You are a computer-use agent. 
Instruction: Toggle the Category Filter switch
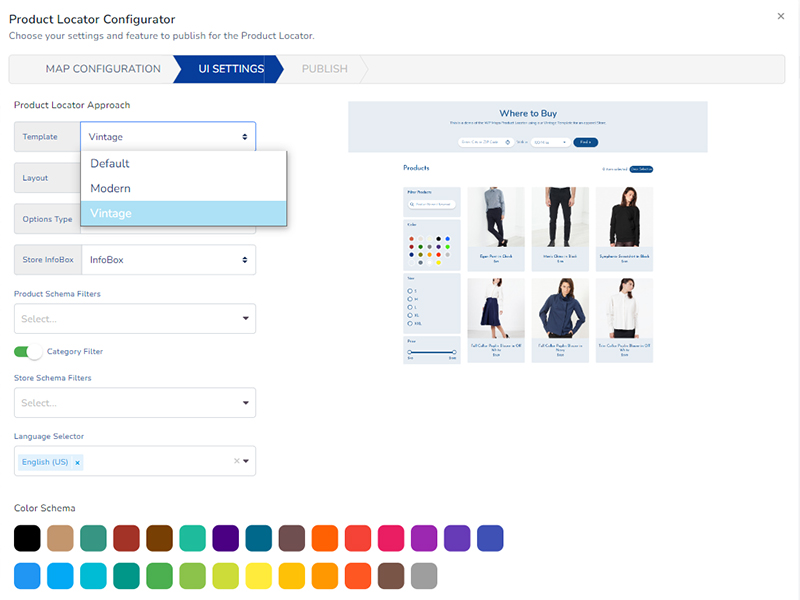29,352
